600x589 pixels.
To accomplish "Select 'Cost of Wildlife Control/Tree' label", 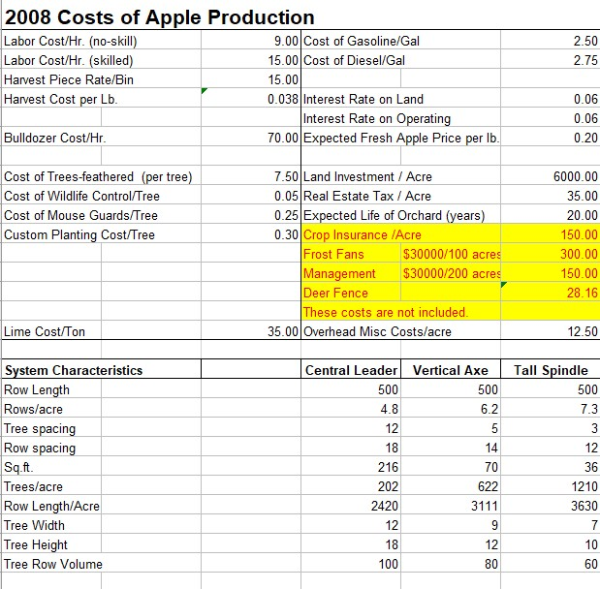I will pos(82,196).
